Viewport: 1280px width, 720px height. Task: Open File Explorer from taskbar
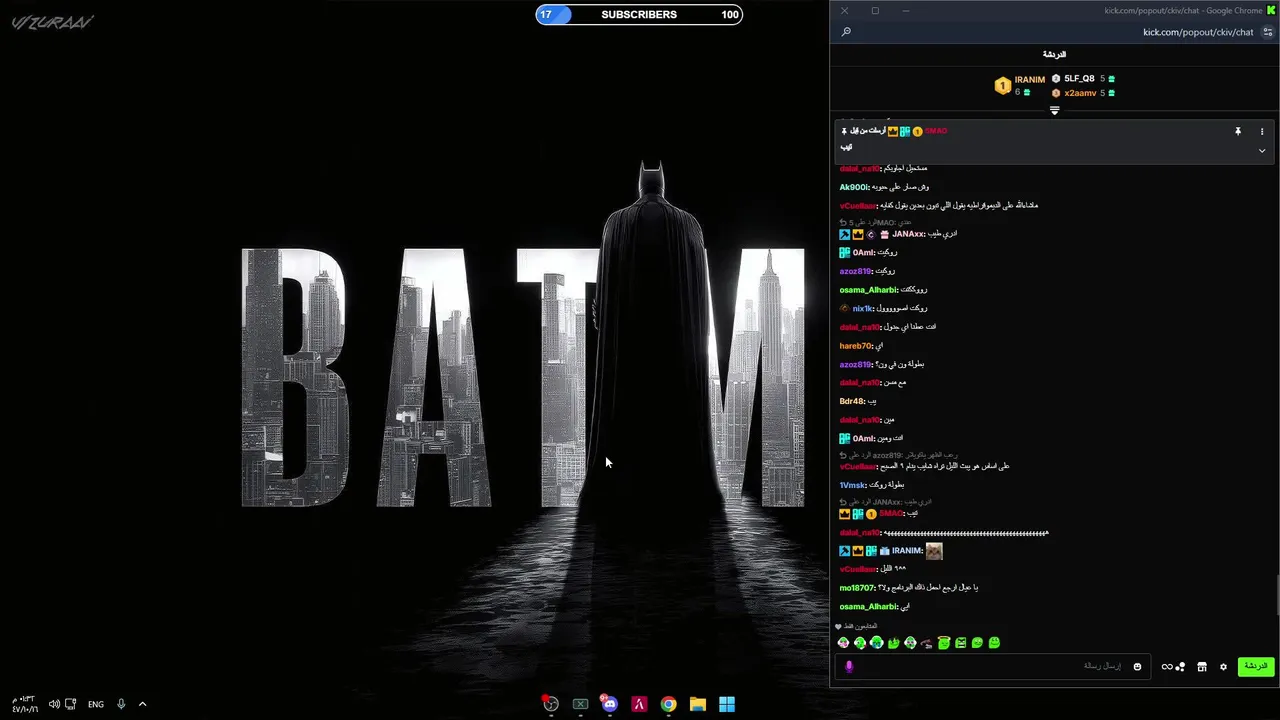[698, 704]
